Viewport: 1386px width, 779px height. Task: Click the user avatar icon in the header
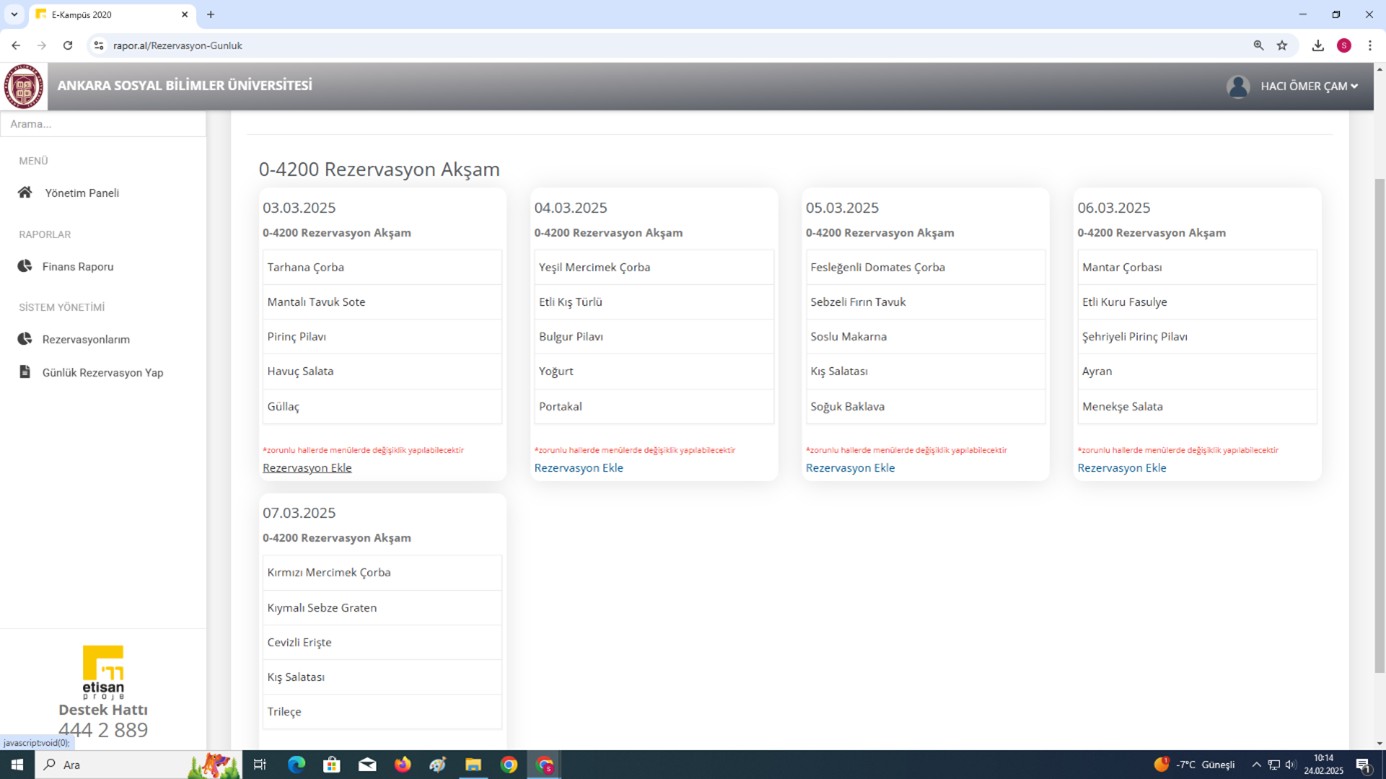(1238, 86)
